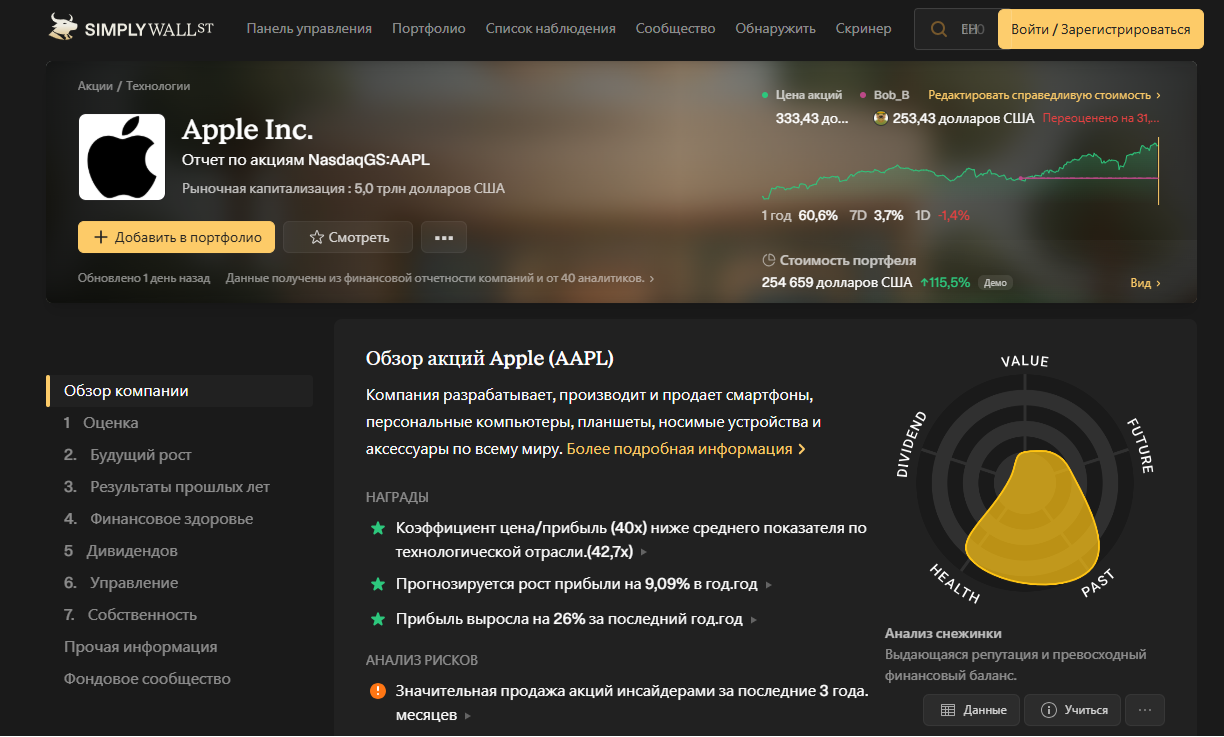The height and width of the screenshot is (737, 1224).
Task: Click the Смотреть watchlist button
Action: pyautogui.click(x=348, y=237)
